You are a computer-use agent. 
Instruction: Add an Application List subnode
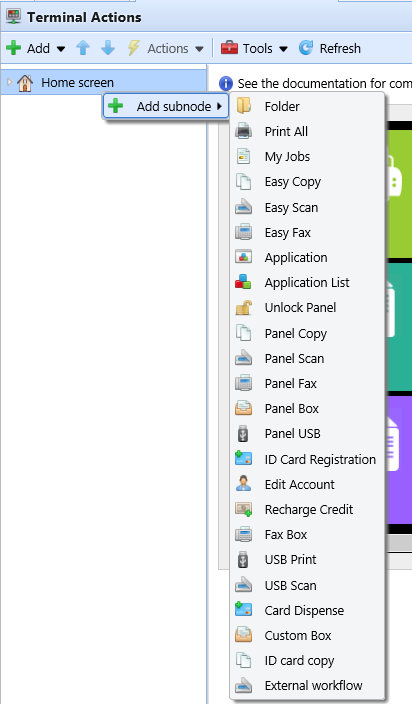(x=307, y=282)
